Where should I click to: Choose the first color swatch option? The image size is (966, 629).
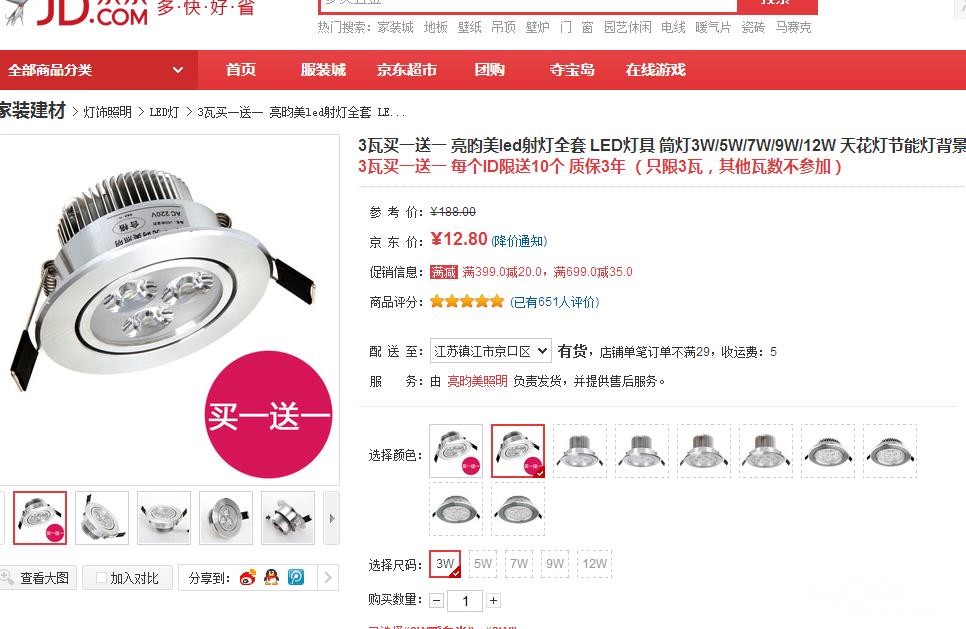coord(456,451)
